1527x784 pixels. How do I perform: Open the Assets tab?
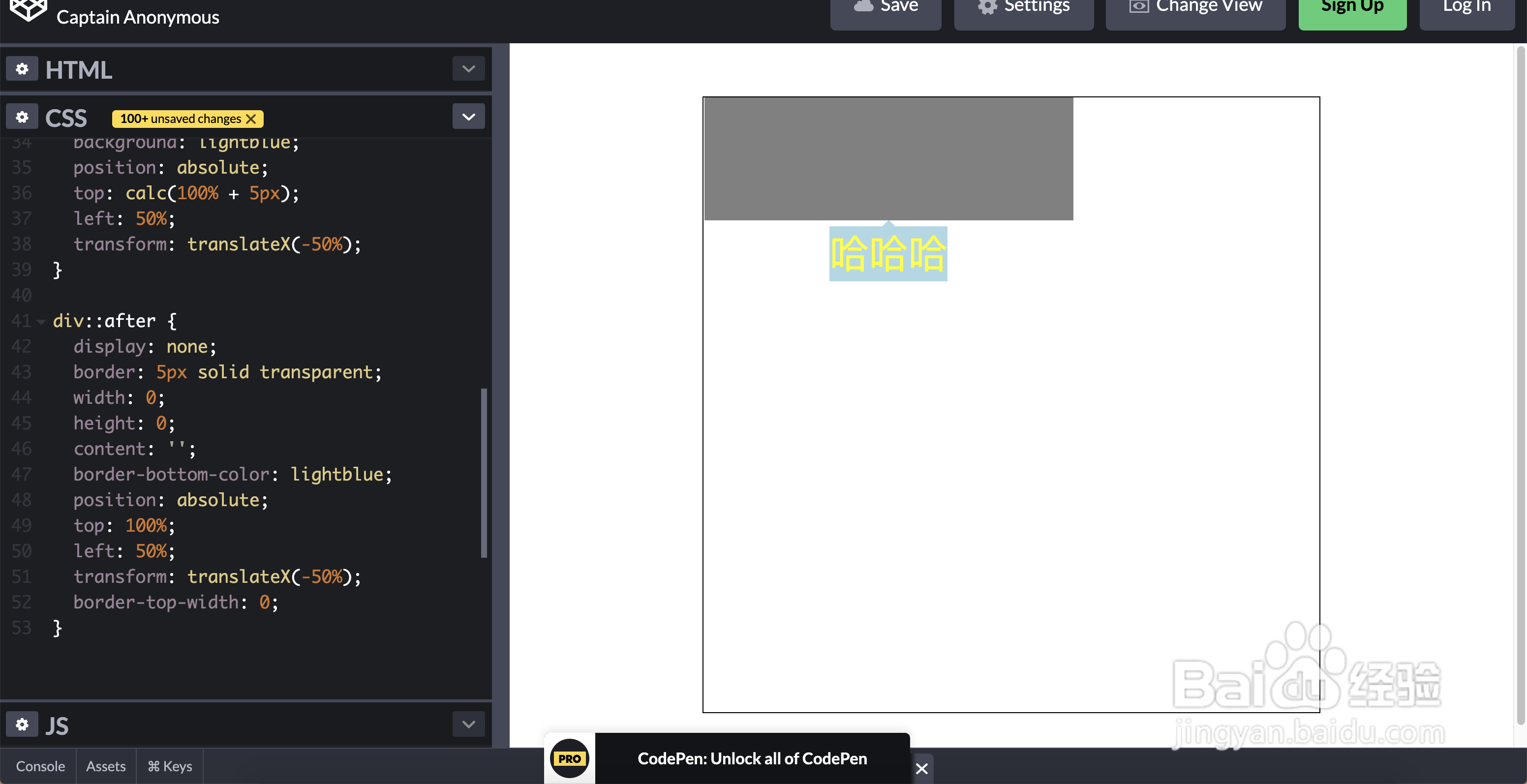(105, 766)
